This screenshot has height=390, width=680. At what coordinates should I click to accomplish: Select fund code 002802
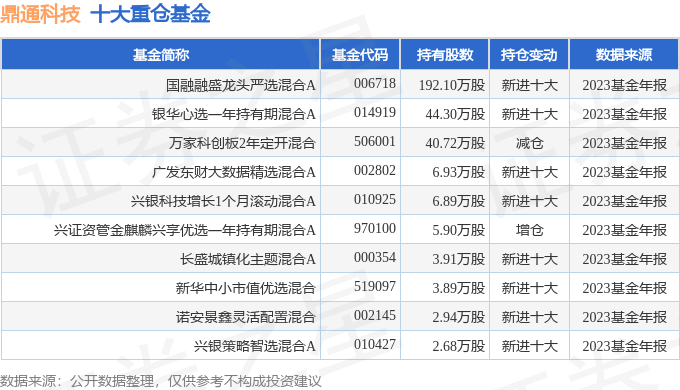[x=375, y=170]
